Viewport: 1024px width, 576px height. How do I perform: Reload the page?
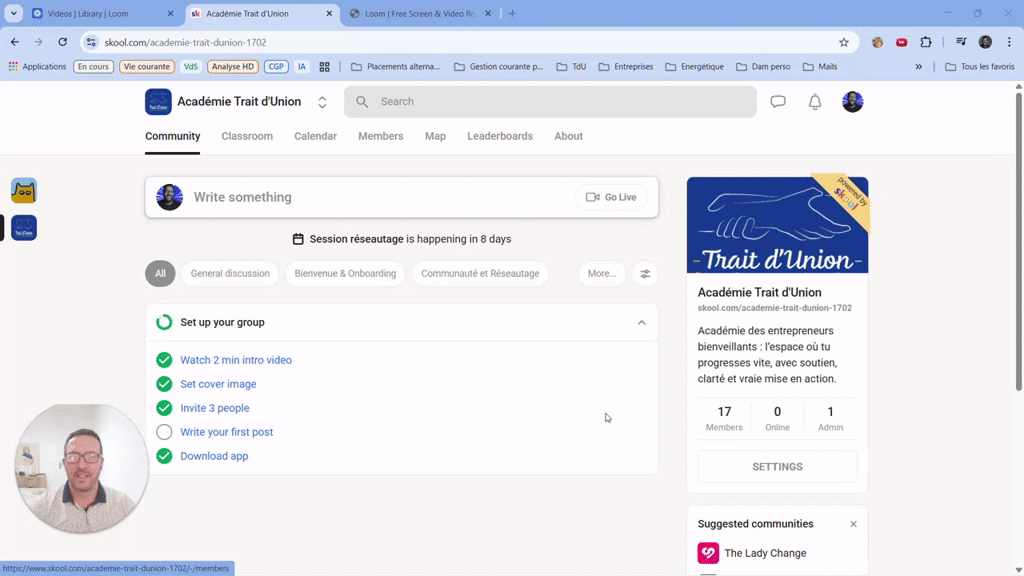tap(63, 42)
